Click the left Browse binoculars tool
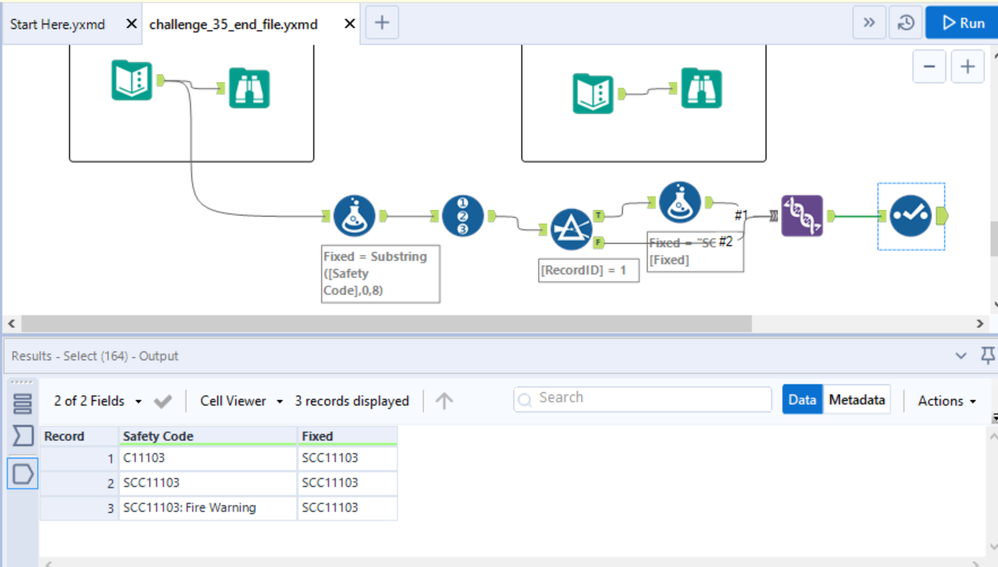The image size is (998, 567). [x=249, y=88]
